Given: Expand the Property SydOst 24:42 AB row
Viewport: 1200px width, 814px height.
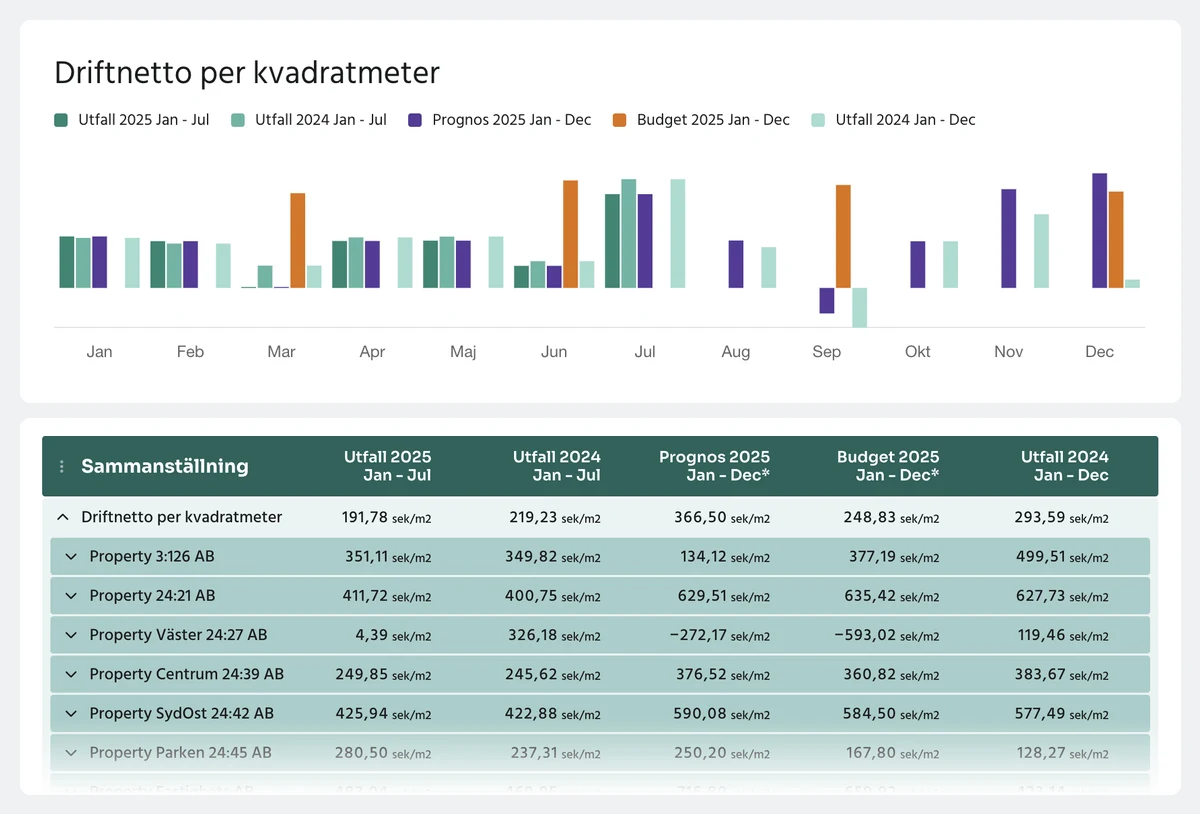Looking at the screenshot, I should tap(71, 713).
